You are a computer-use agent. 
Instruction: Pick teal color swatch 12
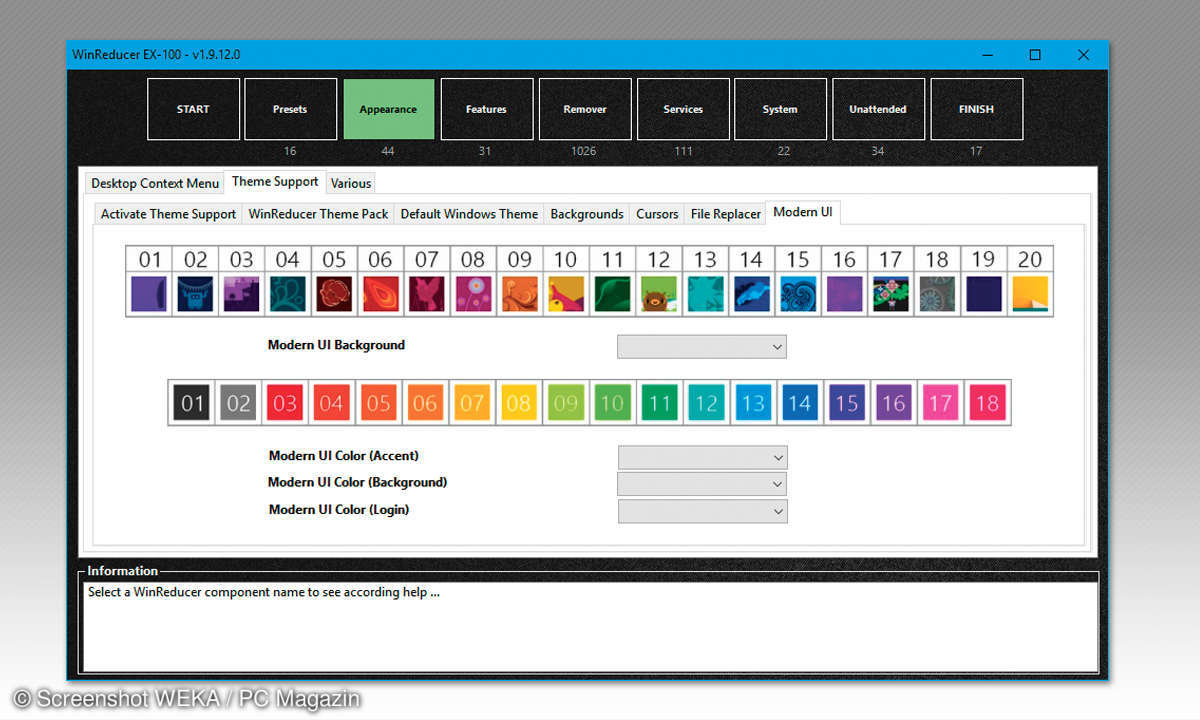coord(706,403)
